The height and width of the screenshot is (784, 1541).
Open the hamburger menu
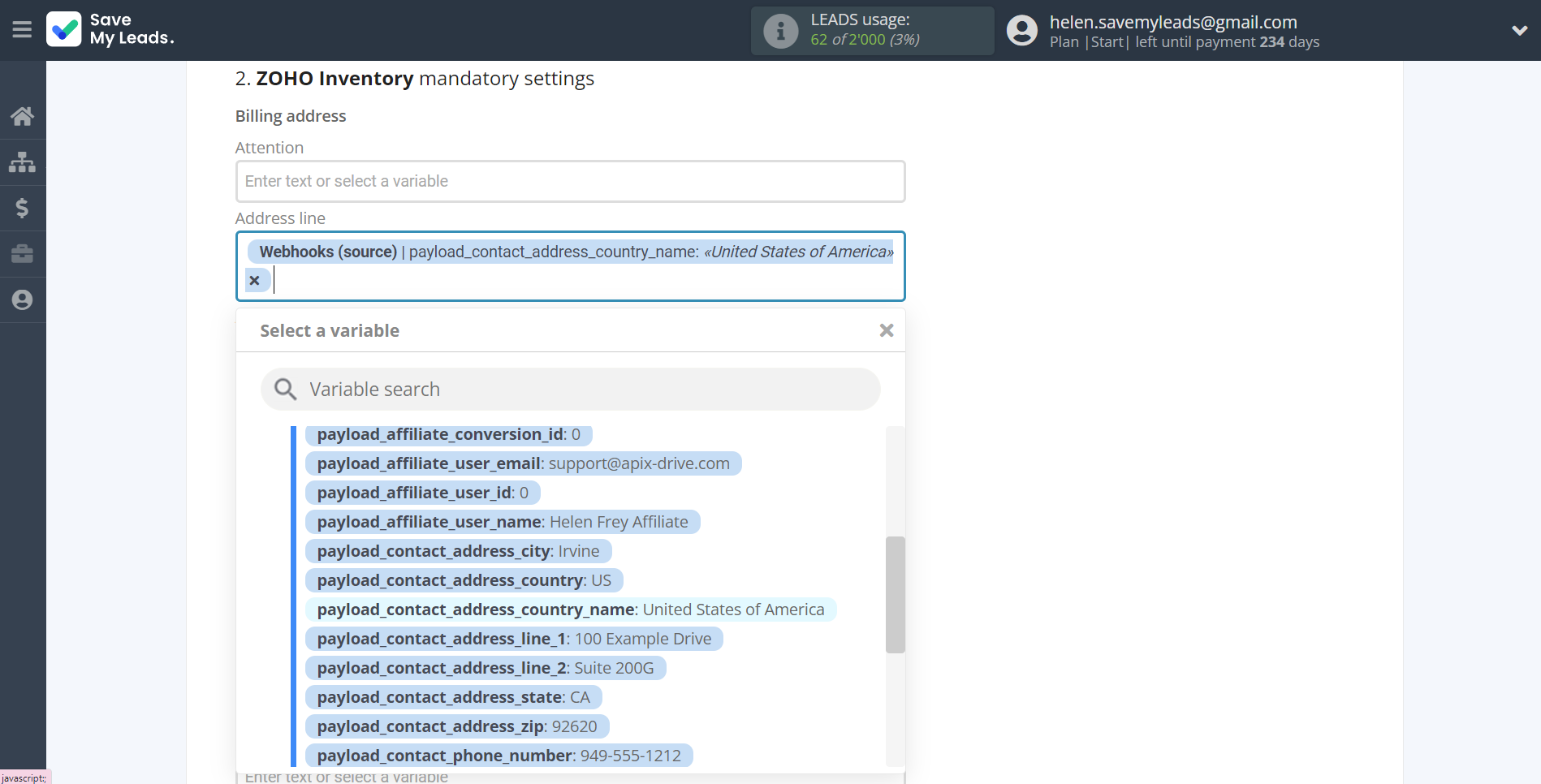[x=22, y=30]
